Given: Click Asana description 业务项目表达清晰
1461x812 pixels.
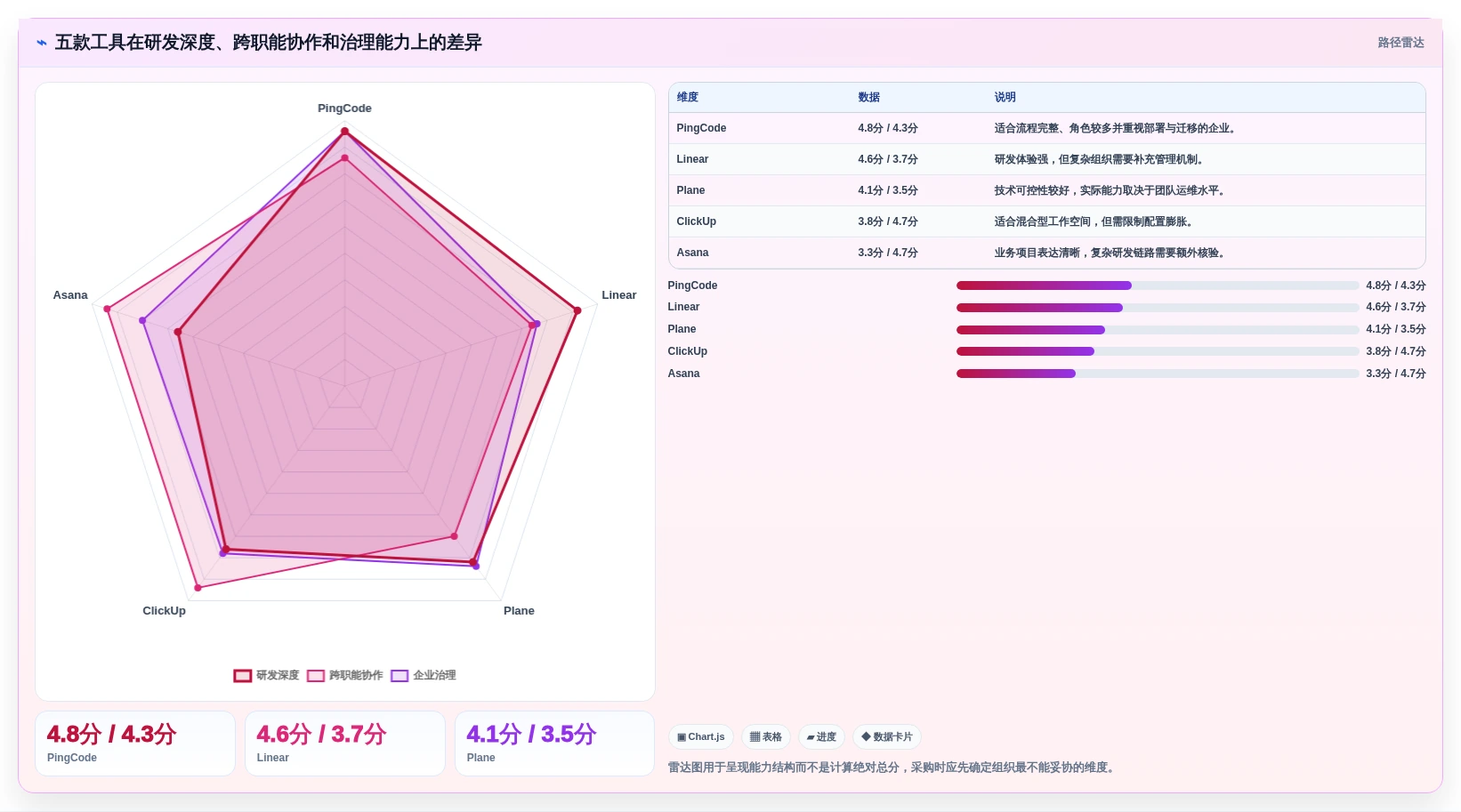Looking at the screenshot, I should [1111, 253].
